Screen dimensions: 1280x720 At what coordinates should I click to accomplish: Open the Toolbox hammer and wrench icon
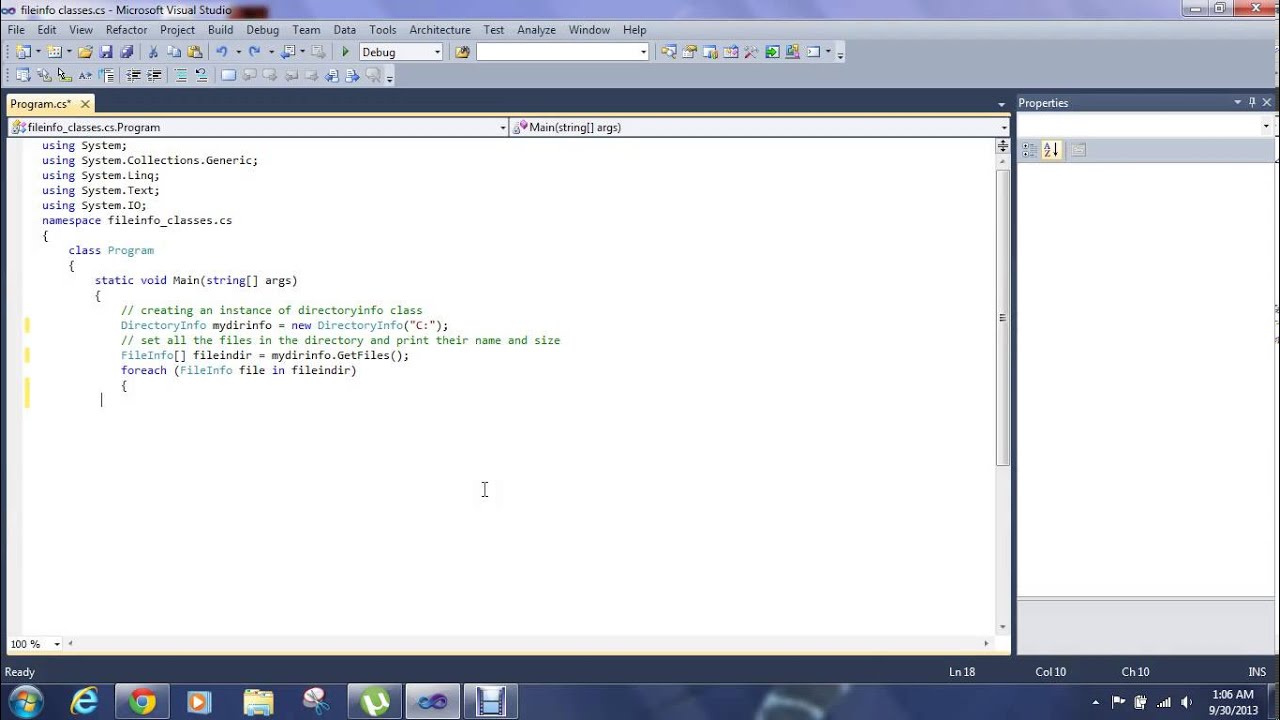click(751, 52)
